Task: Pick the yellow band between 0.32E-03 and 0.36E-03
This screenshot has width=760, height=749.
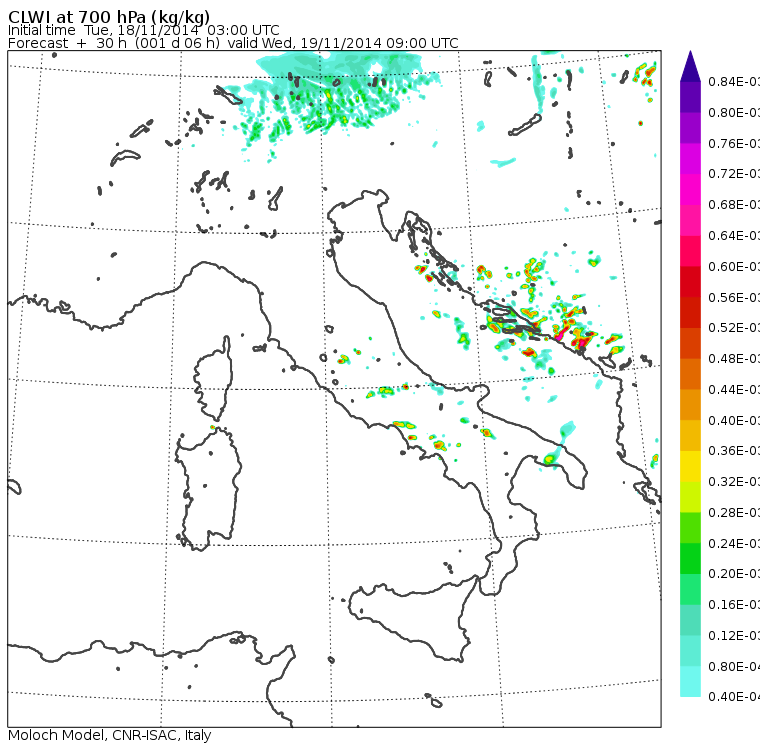Action: pos(690,467)
